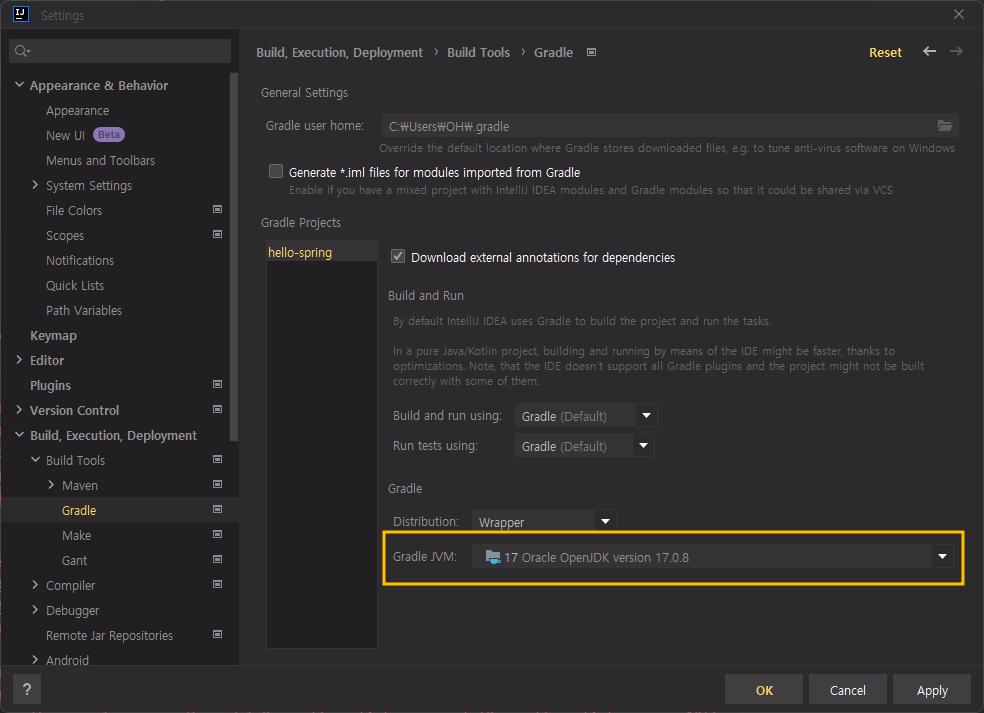This screenshot has height=713, width=984.
Task: Click the Reset link
Action: pyautogui.click(x=885, y=53)
